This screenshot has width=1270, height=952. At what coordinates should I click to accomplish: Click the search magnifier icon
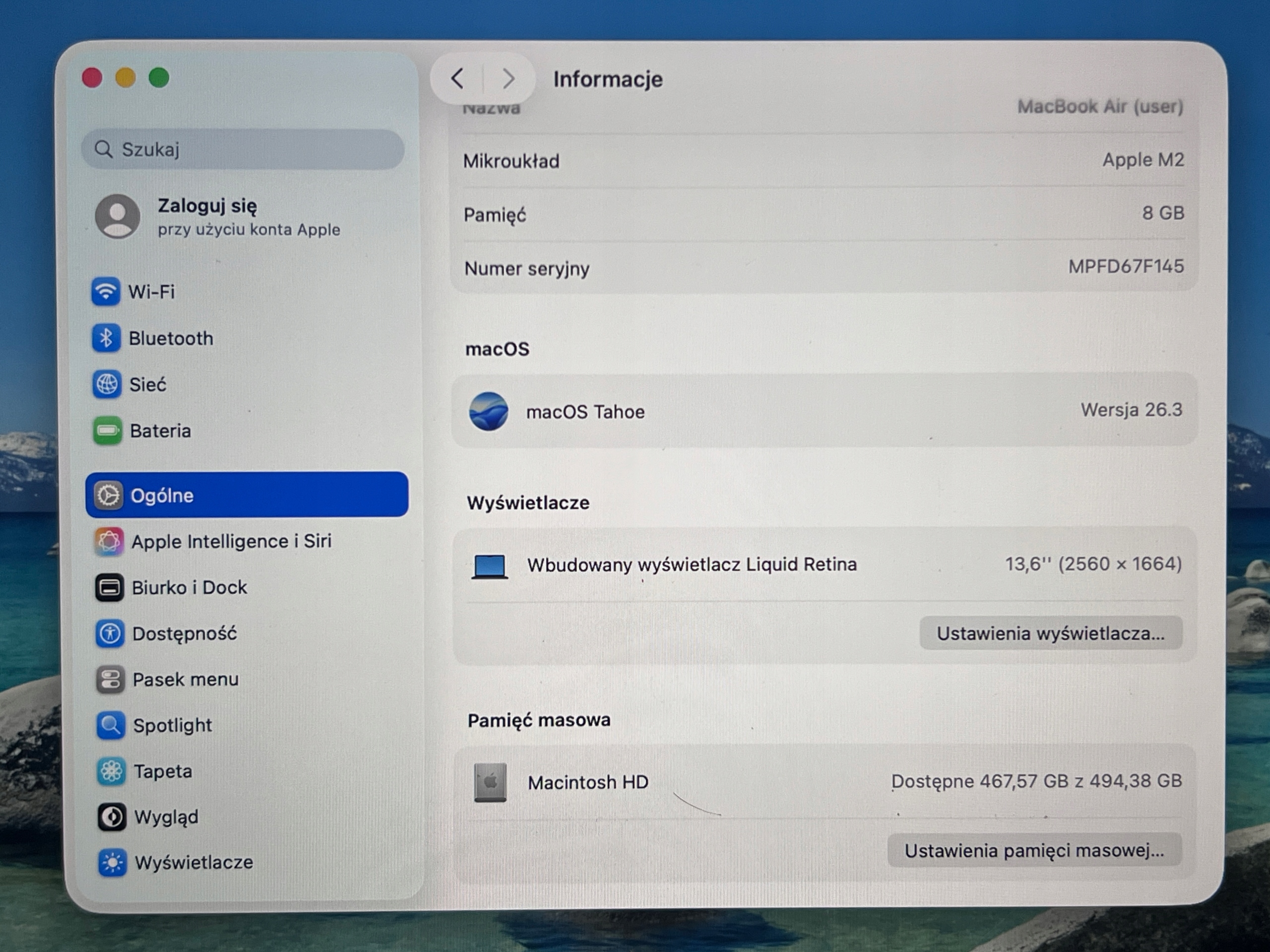[x=103, y=149]
